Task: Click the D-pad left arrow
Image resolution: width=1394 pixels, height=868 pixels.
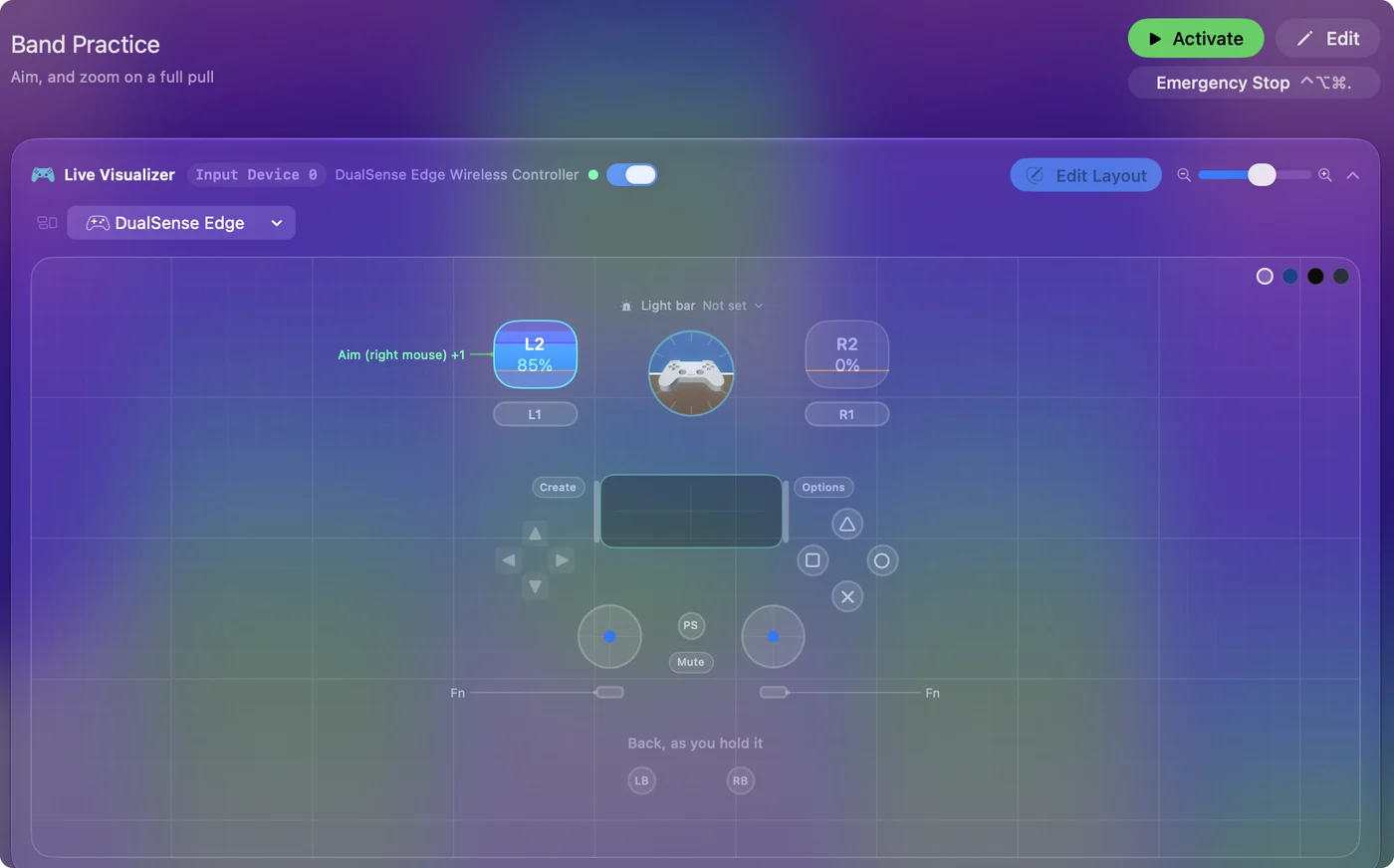Action: (x=509, y=560)
